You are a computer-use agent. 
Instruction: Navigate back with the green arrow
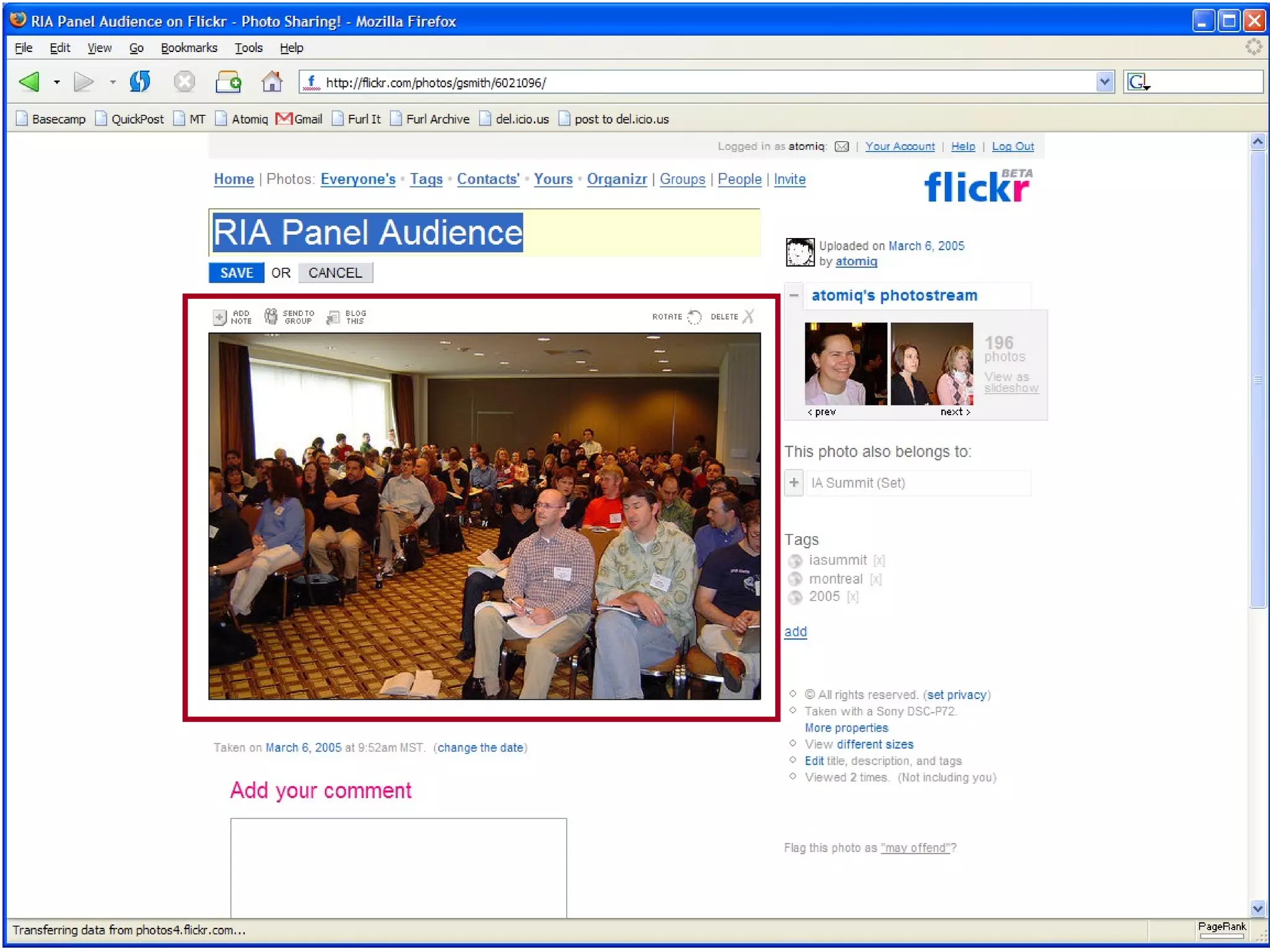30,82
